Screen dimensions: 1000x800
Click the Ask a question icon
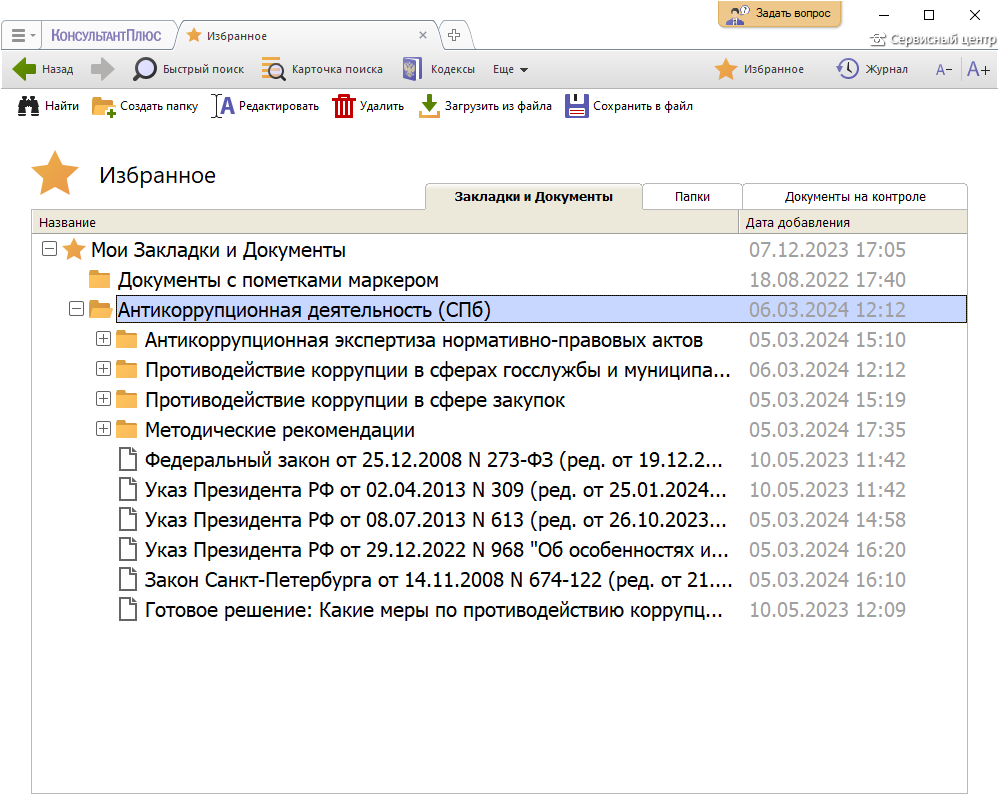coord(738,14)
